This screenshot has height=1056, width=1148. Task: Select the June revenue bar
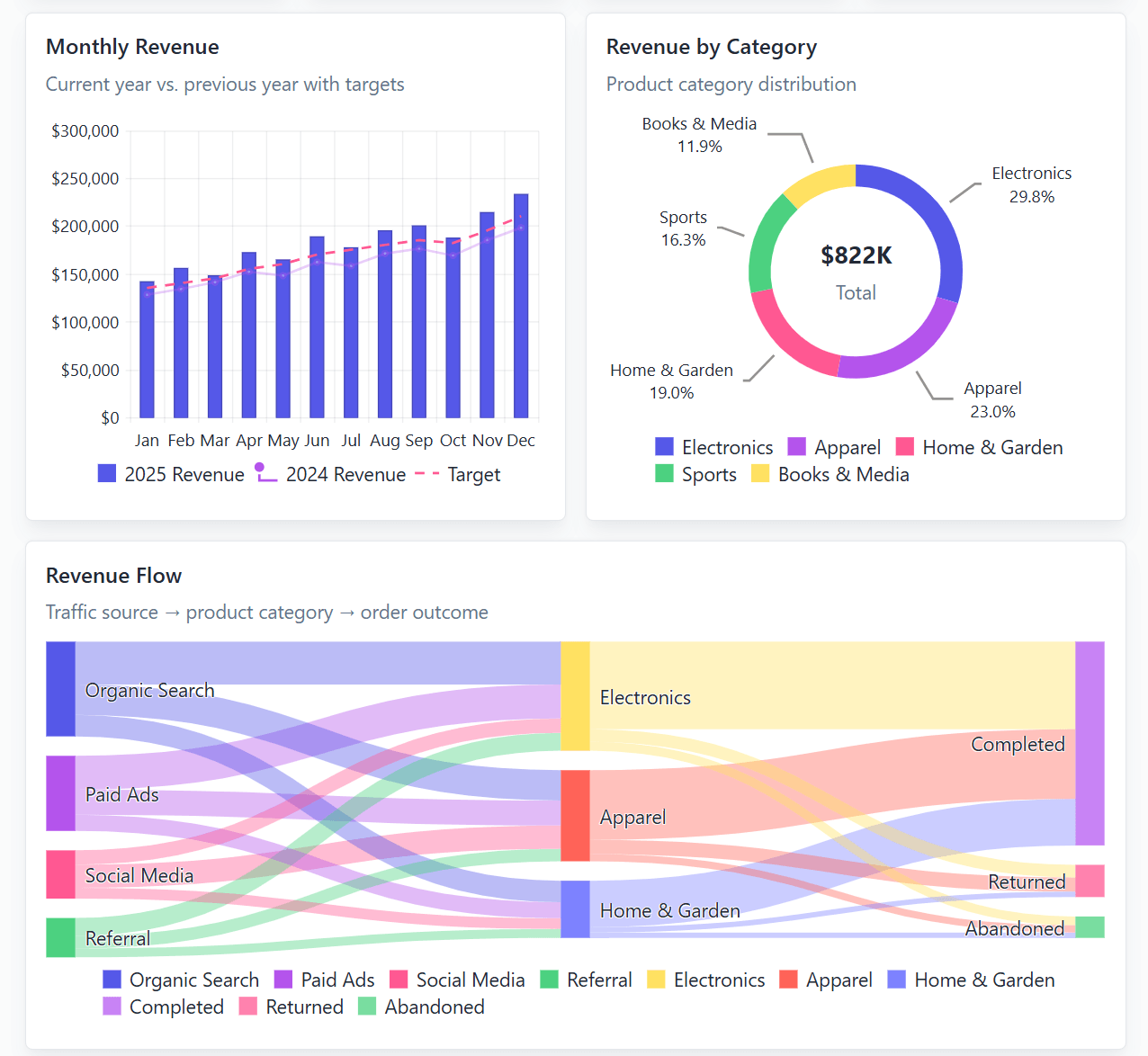pyautogui.click(x=317, y=327)
